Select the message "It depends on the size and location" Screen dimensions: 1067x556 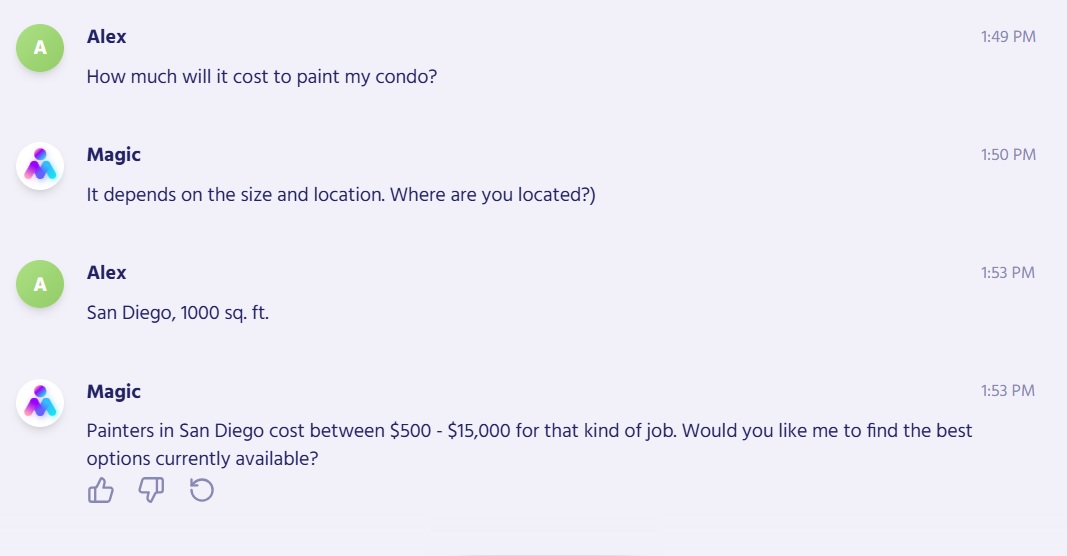(x=340, y=194)
